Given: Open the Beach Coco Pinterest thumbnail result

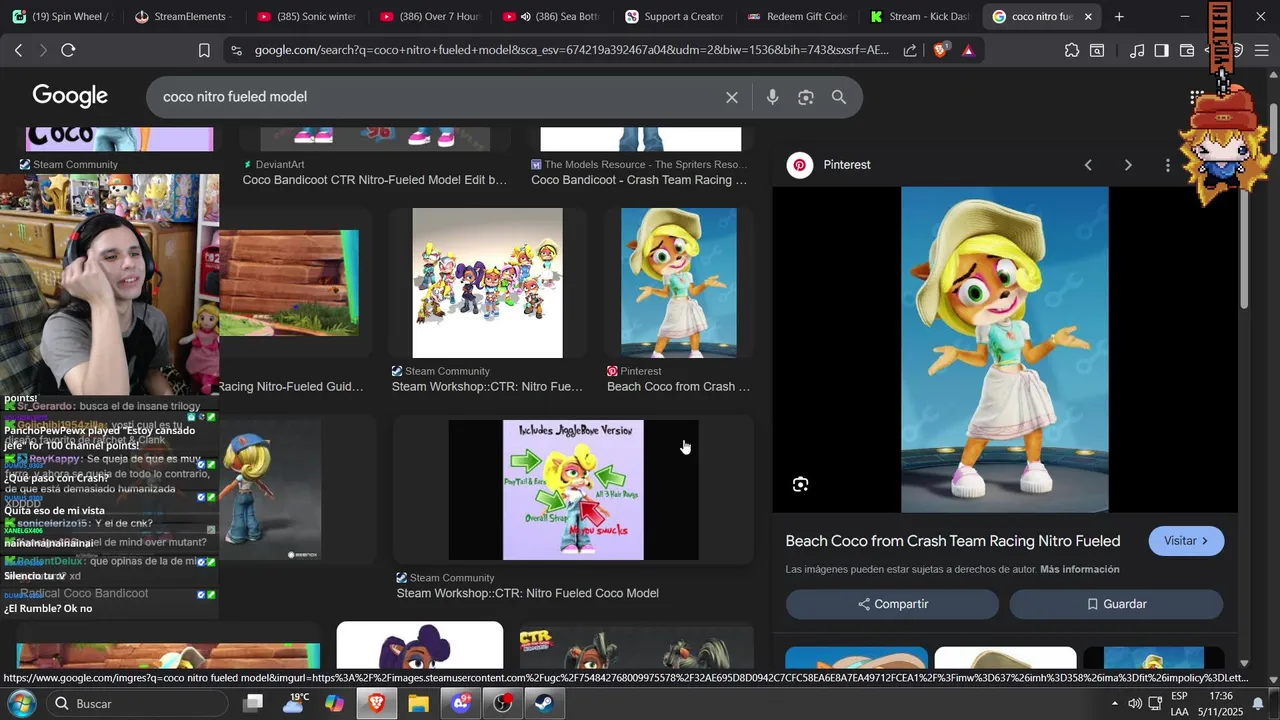Looking at the screenshot, I should coord(678,283).
